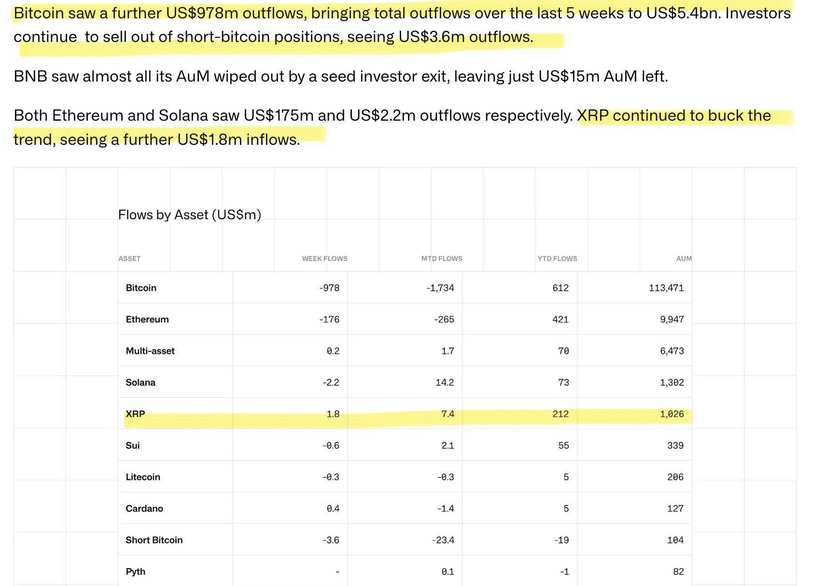Select XRP AUM value 1,026
The width and height of the screenshot is (840, 586).
tap(672, 414)
